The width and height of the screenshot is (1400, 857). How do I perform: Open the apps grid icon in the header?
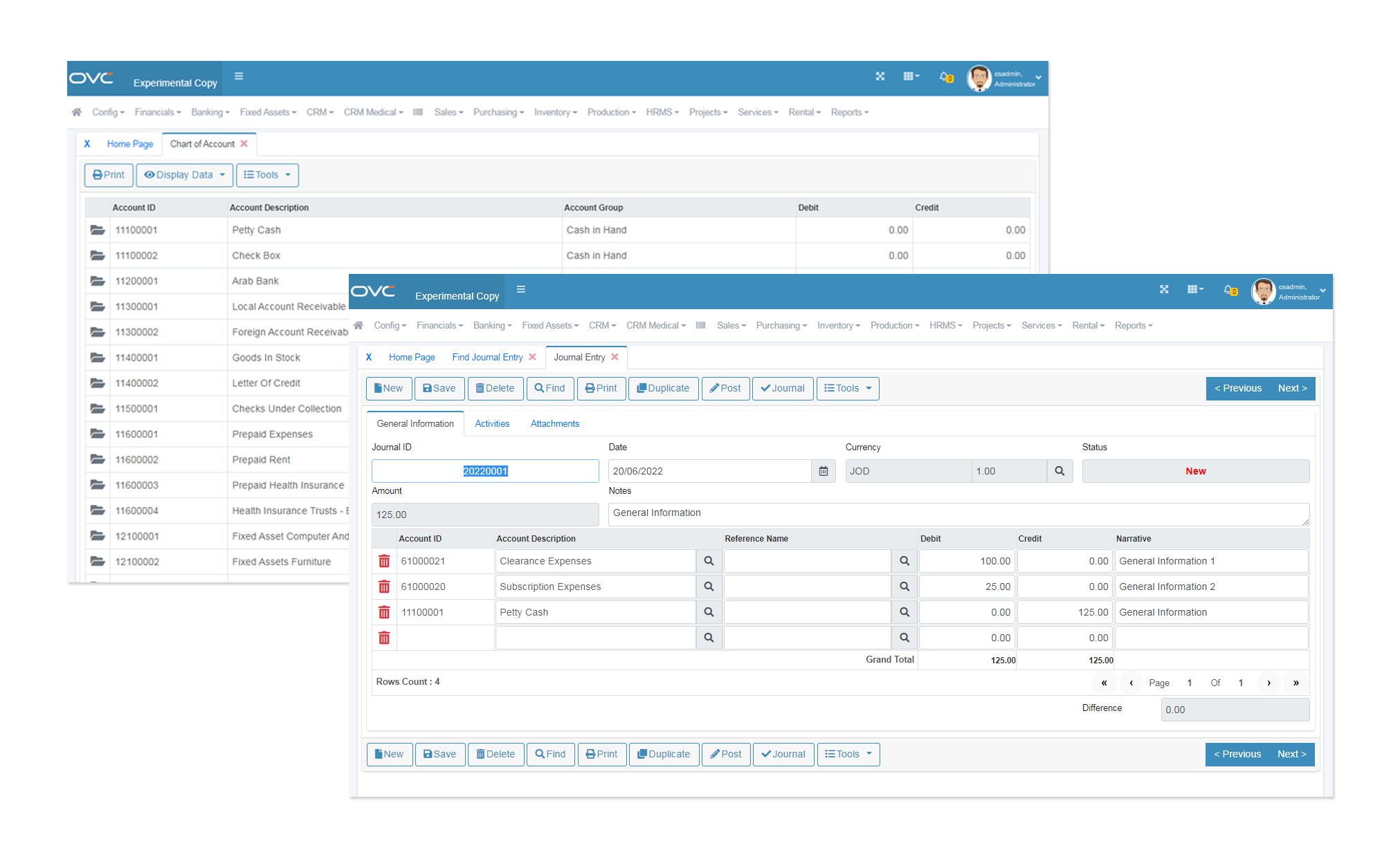(1194, 289)
